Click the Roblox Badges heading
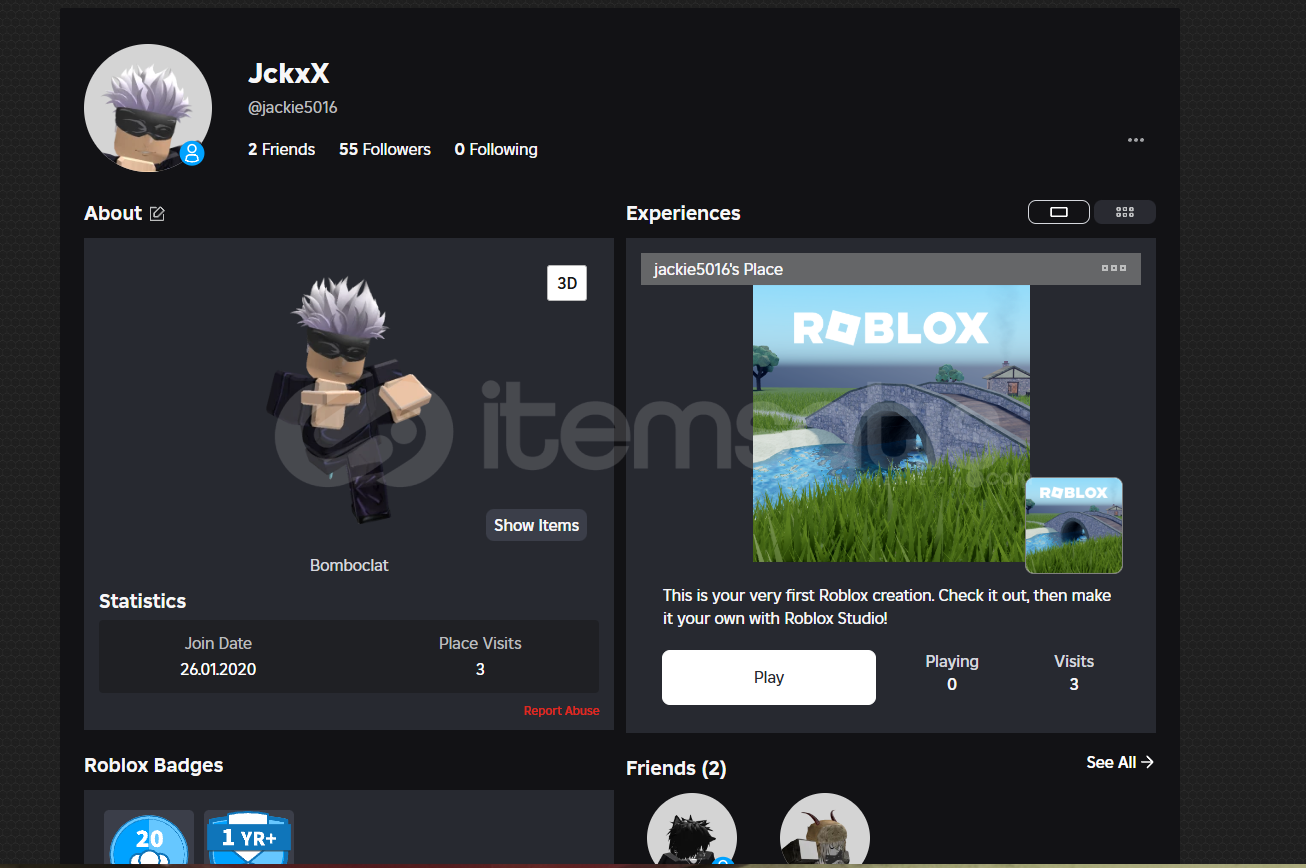 154,765
